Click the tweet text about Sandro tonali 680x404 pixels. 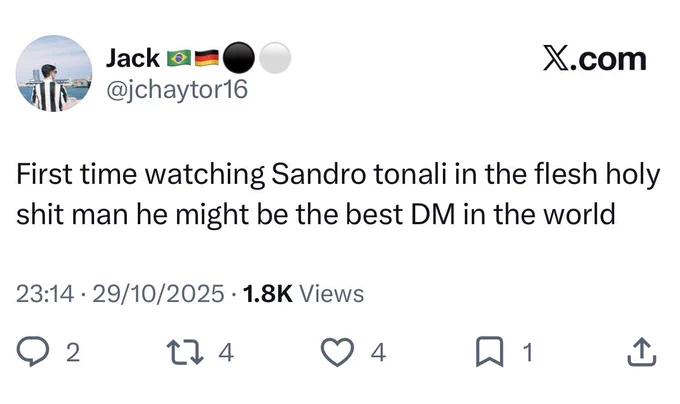(338, 194)
